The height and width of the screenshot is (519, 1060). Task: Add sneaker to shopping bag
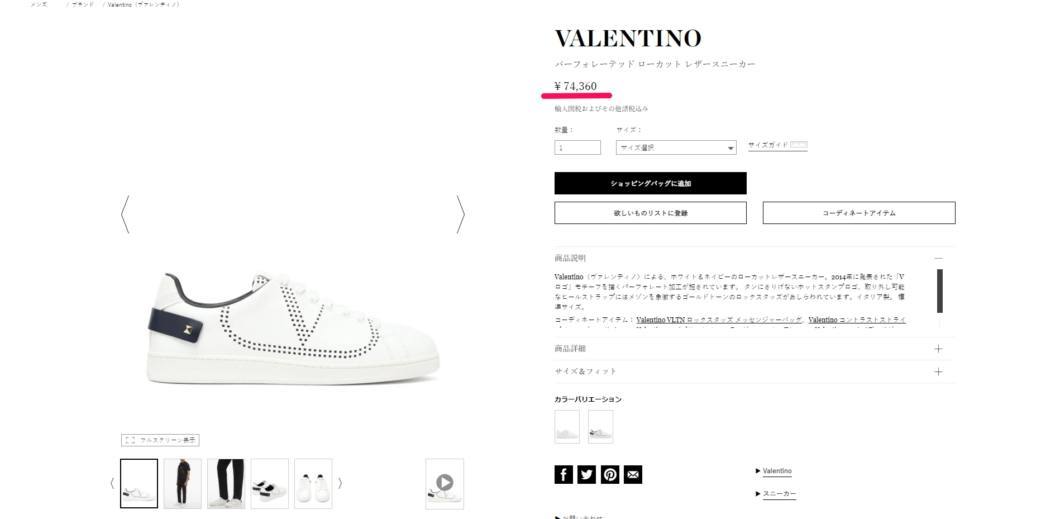(x=650, y=183)
